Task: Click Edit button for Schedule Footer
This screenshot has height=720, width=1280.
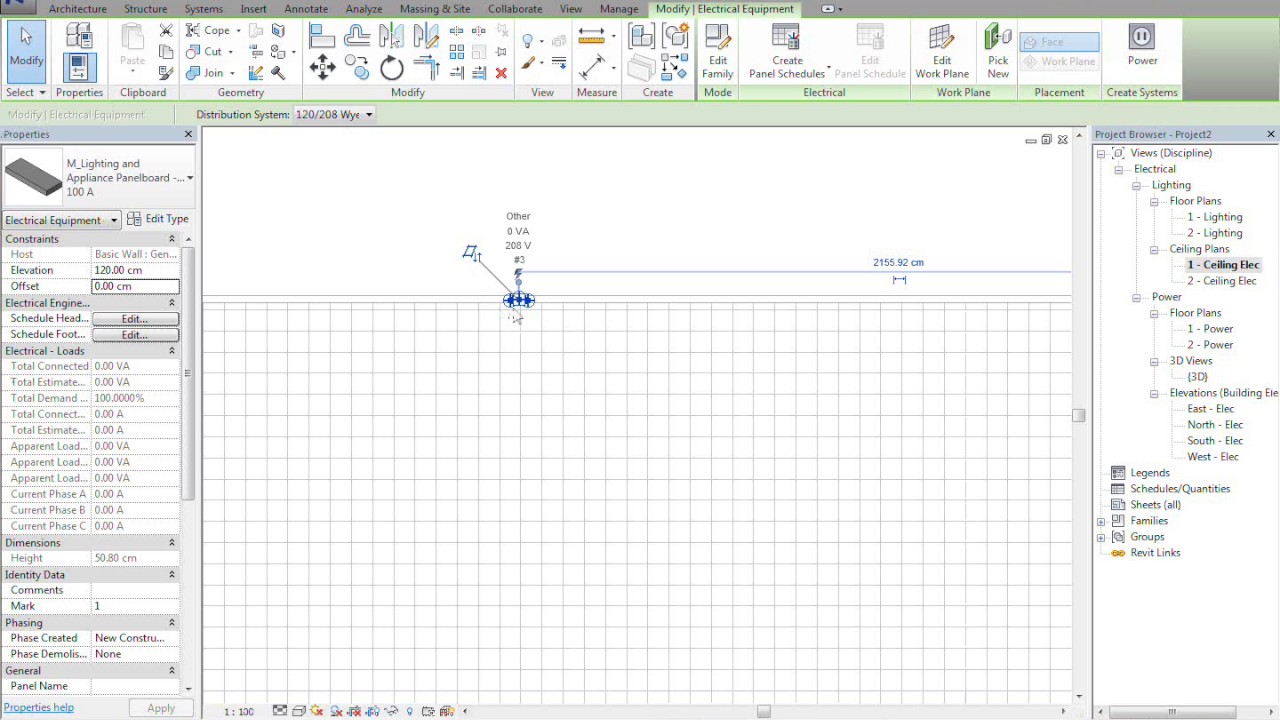Action: (135, 335)
